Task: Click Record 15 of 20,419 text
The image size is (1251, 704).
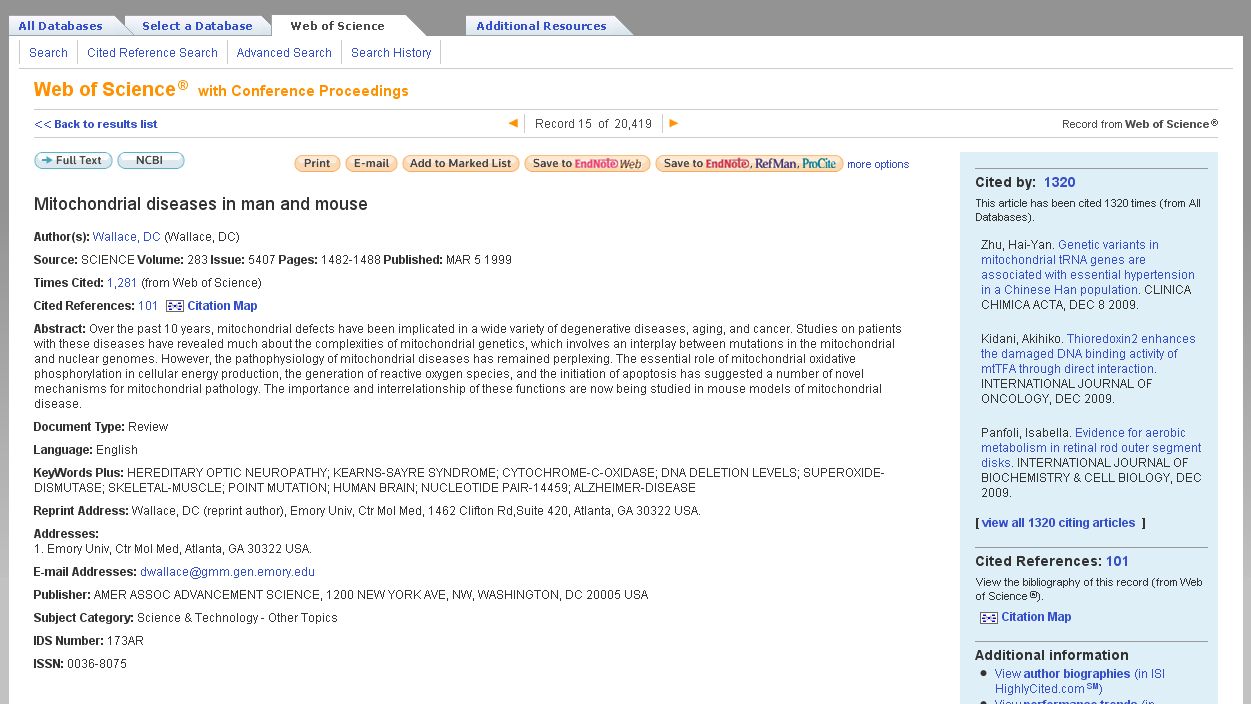Action: [x=593, y=124]
